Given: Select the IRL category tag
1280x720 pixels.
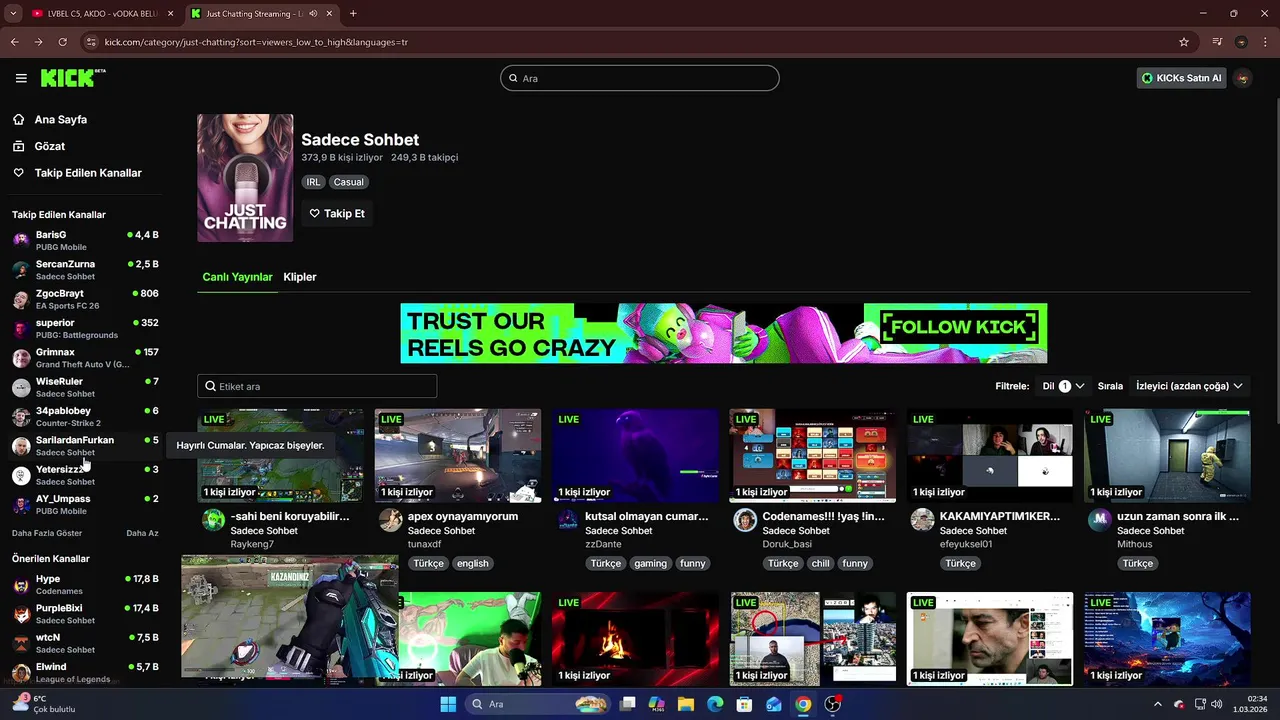Looking at the screenshot, I should (313, 182).
